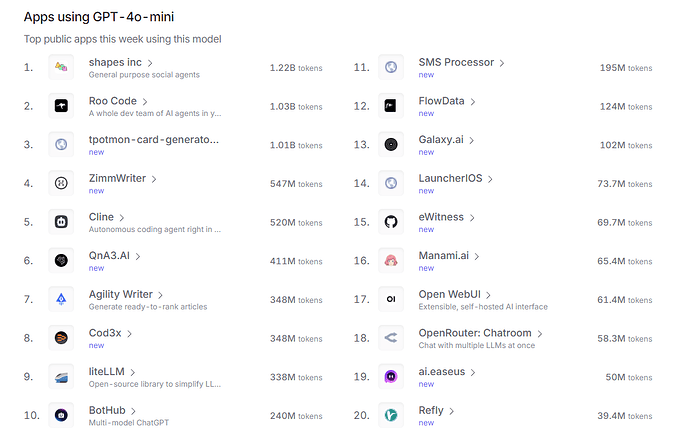Click the shapes inc app icon

[x=61, y=67]
